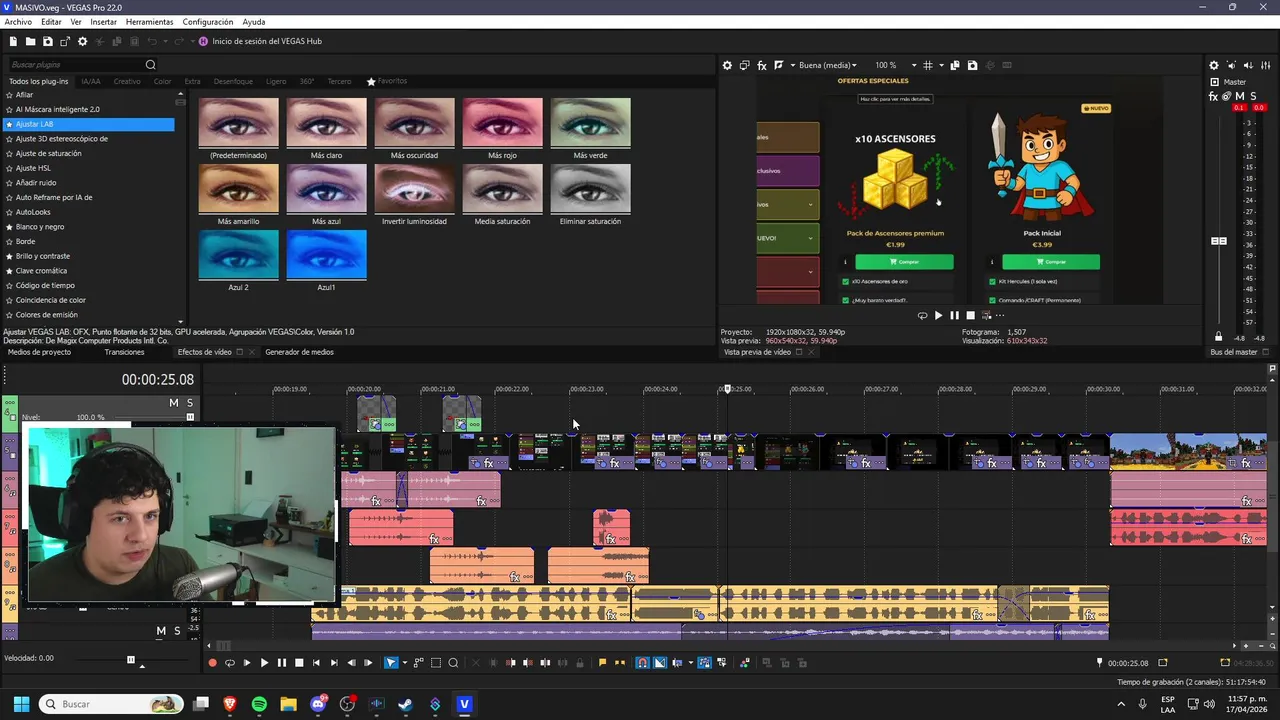Create a new project with the toolbar icon
The width and height of the screenshot is (1280, 720).
[13, 41]
